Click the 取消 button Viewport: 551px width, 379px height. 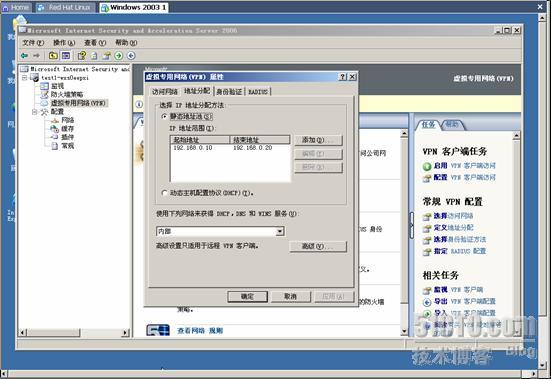pos(291,296)
